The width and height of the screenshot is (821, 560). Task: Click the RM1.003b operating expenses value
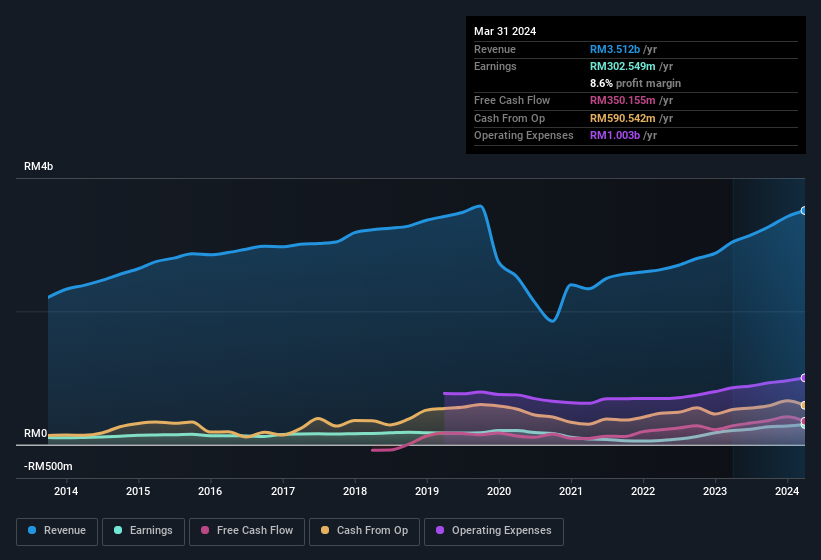coord(615,135)
